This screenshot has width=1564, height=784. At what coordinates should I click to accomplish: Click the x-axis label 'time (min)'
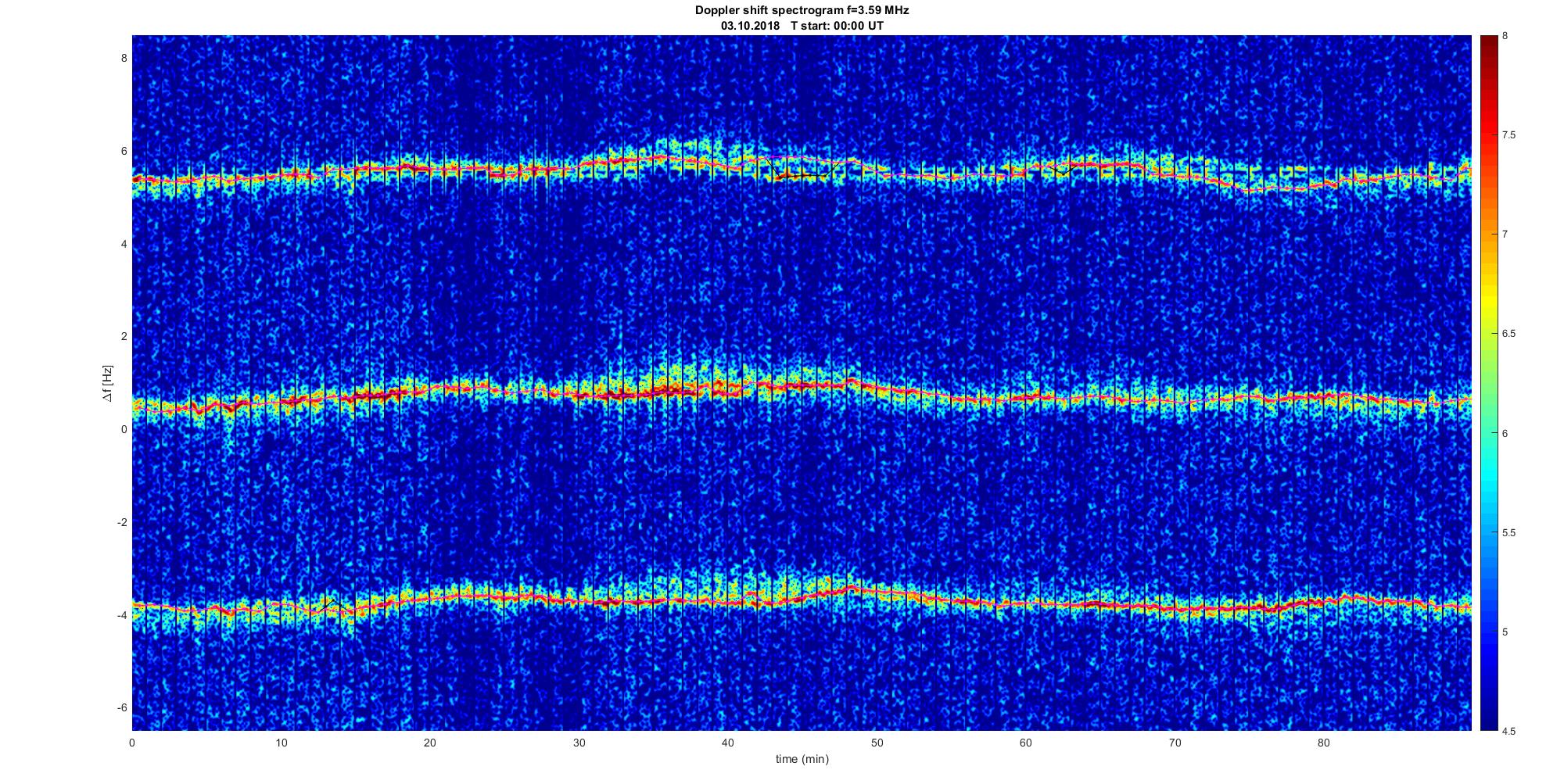pos(802,759)
